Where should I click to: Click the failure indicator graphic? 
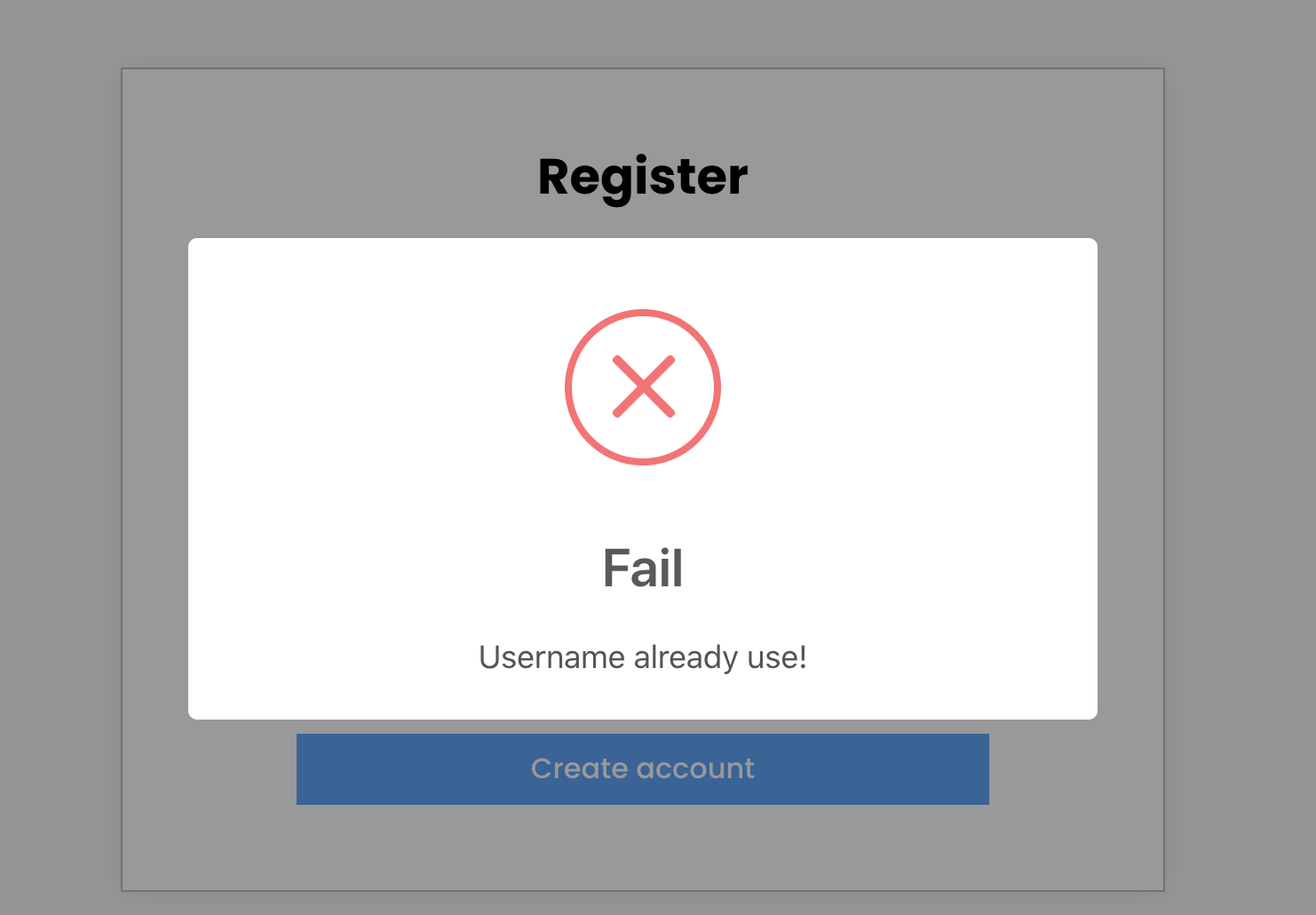click(643, 386)
